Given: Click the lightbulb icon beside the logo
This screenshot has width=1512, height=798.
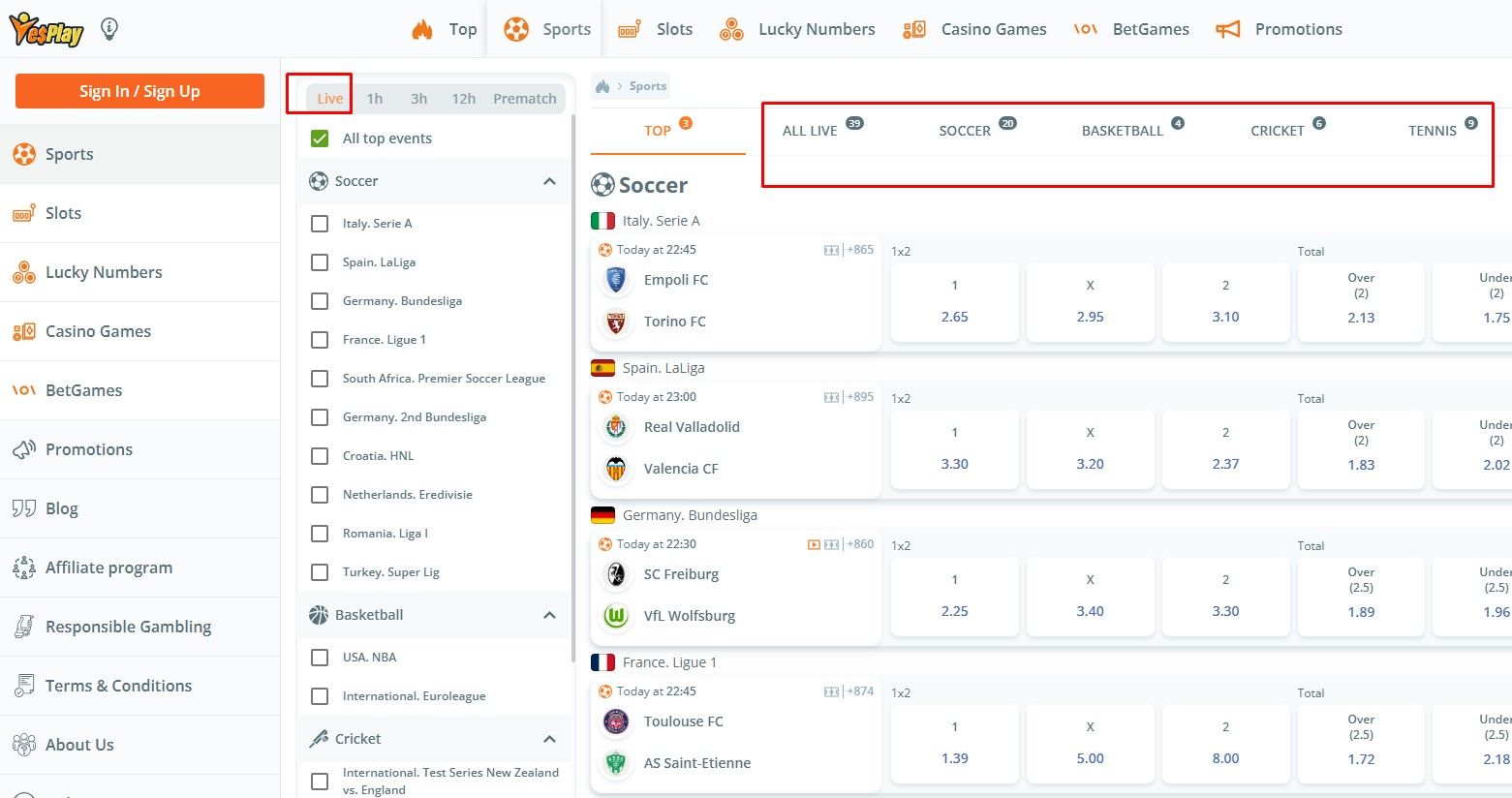Looking at the screenshot, I should pyautogui.click(x=109, y=29).
